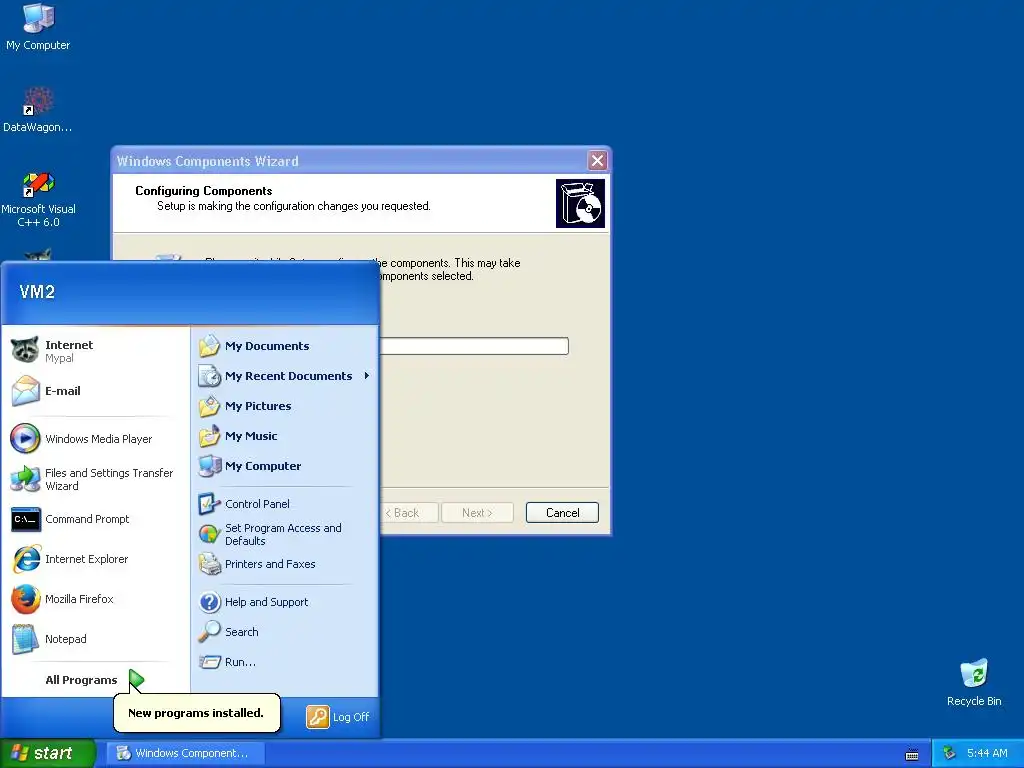
Task: Open the Printers and Faxes icon
Action: 210,564
